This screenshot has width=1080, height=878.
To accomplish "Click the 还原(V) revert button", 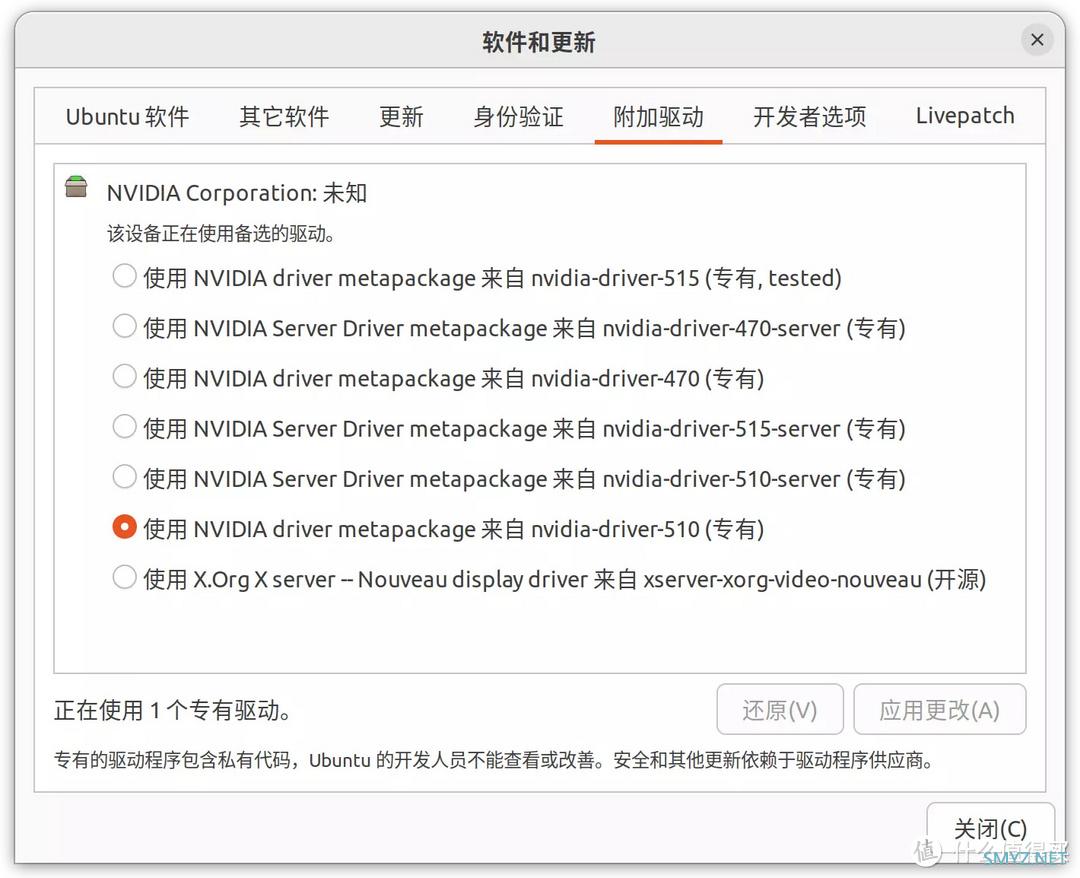I will [x=780, y=709].
